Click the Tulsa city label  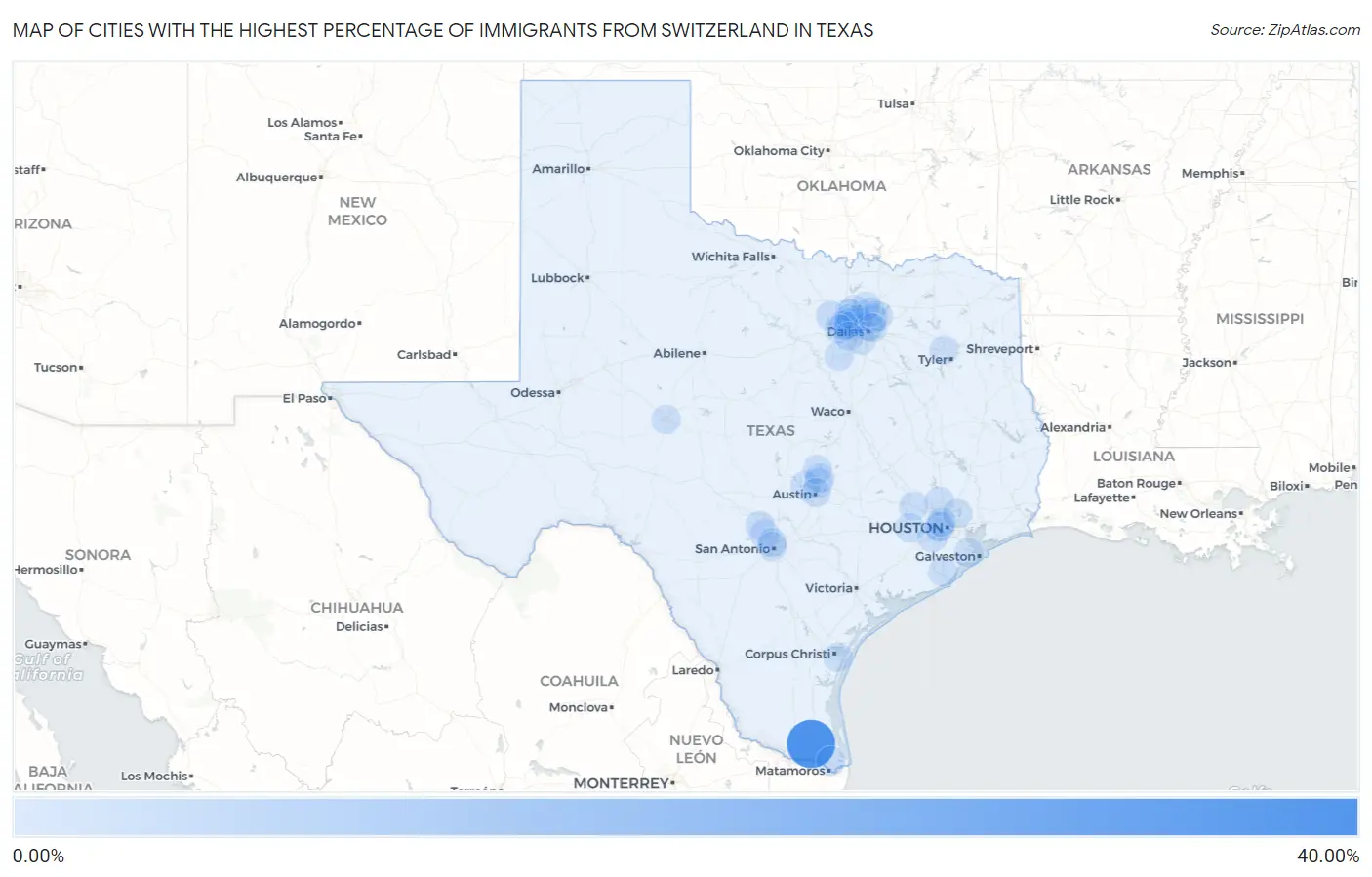[893, 103]
